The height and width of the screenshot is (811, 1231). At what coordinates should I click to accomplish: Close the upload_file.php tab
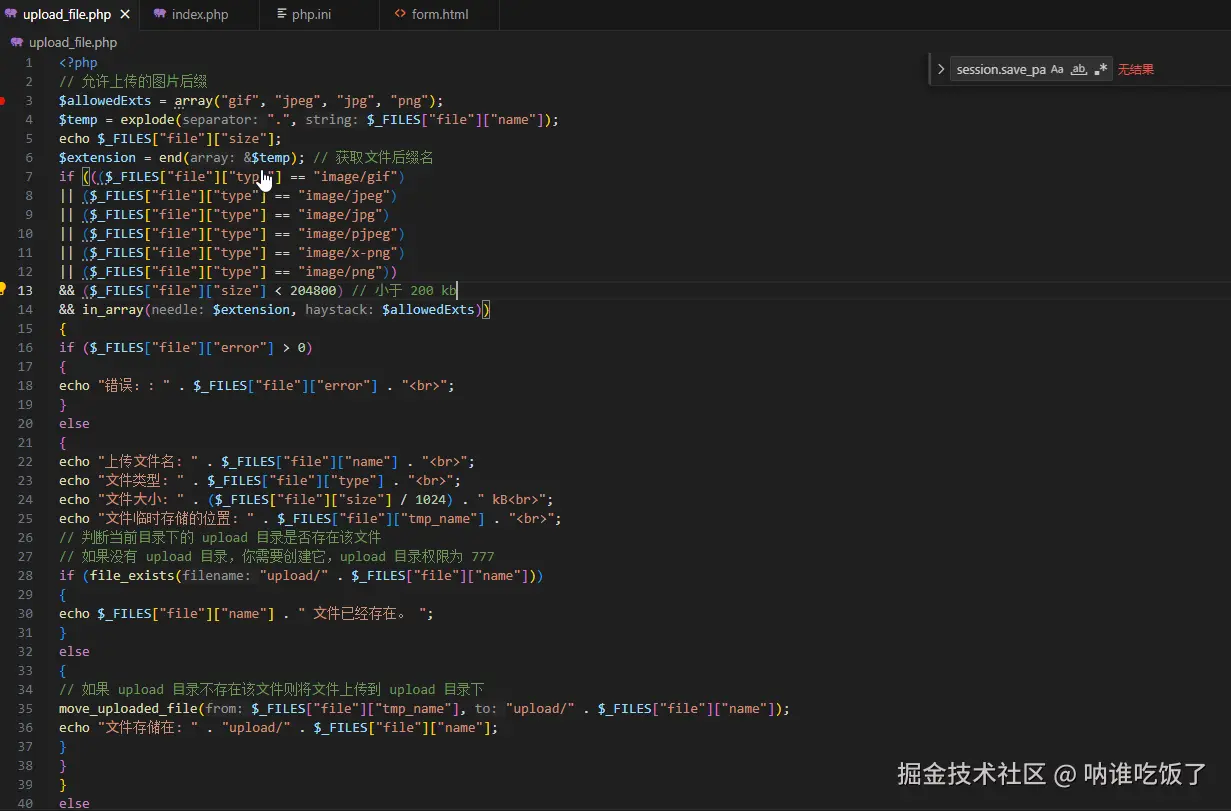point(125,14)
